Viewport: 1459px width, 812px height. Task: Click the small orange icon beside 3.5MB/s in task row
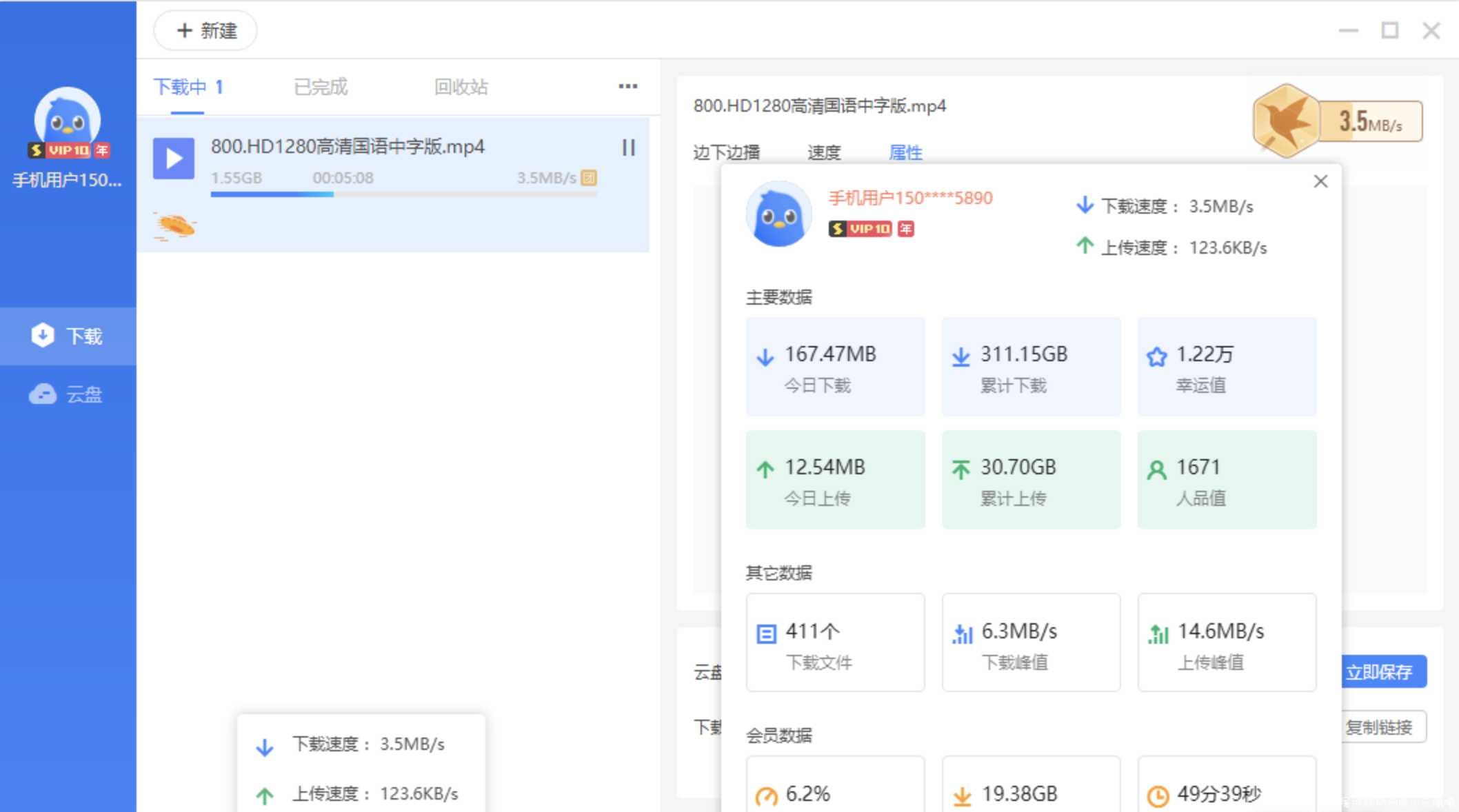[x=589, y=178]
